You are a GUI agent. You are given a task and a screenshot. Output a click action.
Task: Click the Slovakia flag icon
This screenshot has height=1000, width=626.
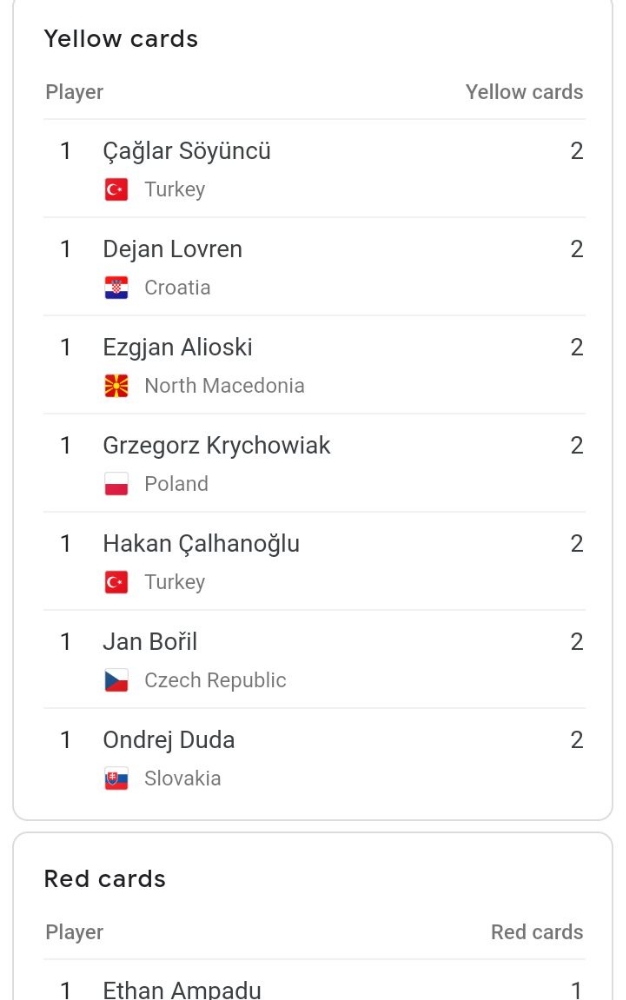click(116, 778)
